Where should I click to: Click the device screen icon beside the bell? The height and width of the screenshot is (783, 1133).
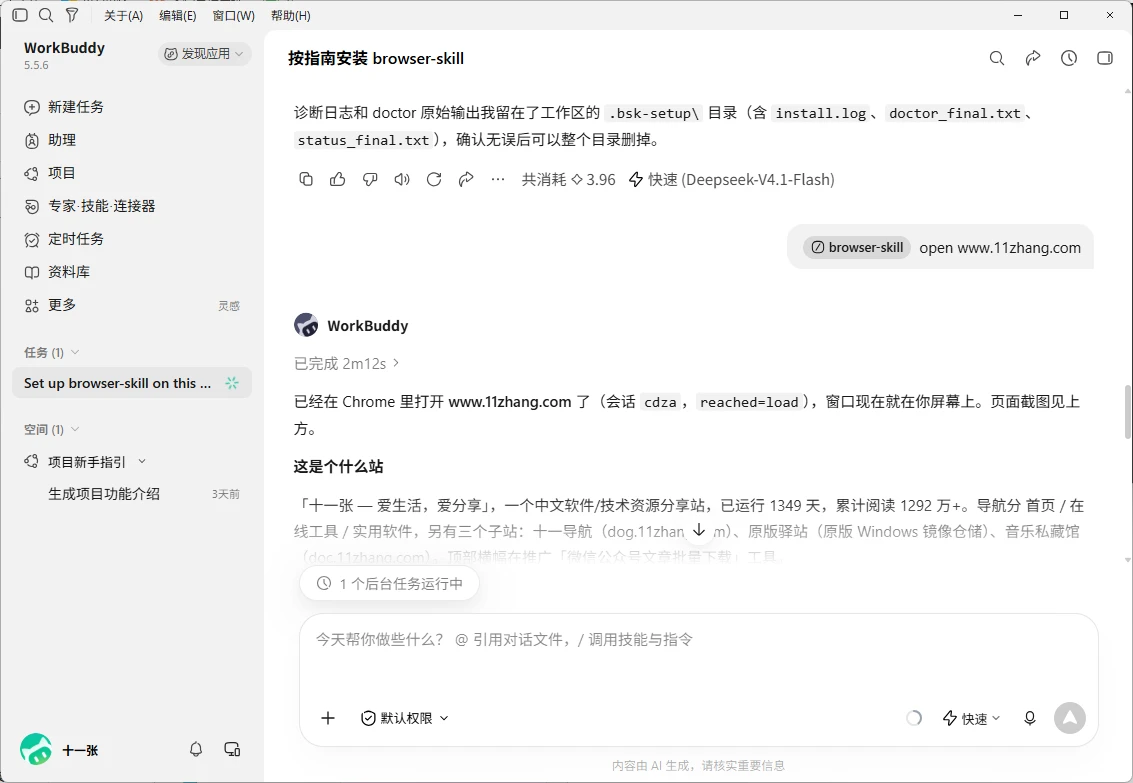232,750
